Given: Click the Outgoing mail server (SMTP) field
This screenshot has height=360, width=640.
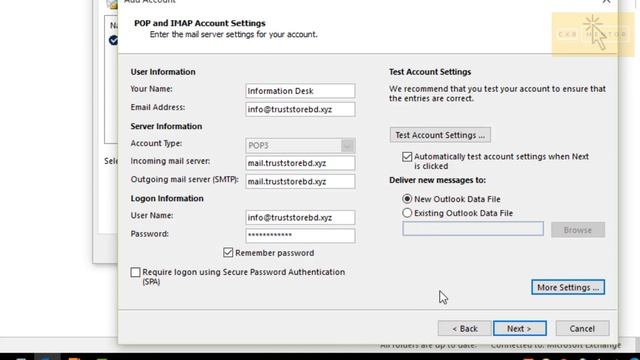Looking at the screenshot, I should 300,182.
